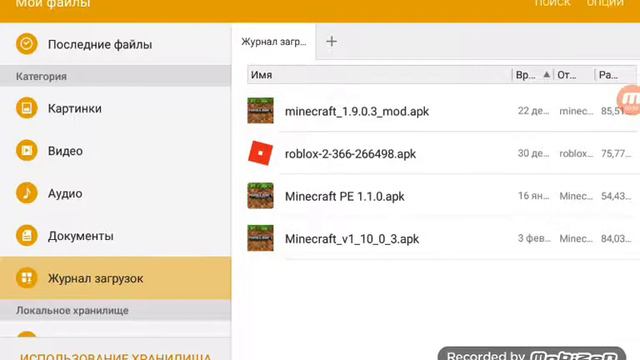Open Minecraft PE 1.1.0.apk thumbnail icon

260,196
